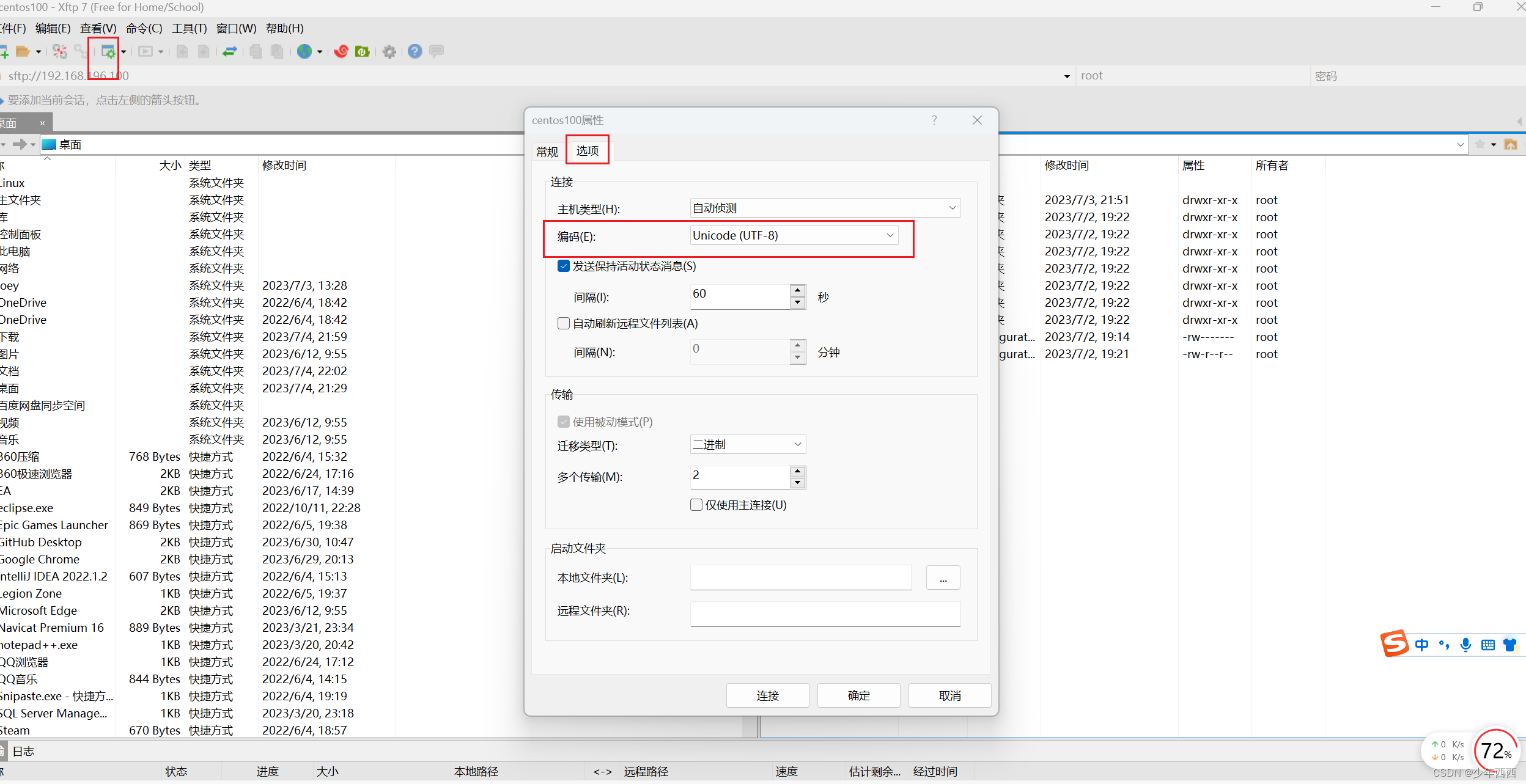
Task: Browse local folder with ... button
Action: [943, 577]
